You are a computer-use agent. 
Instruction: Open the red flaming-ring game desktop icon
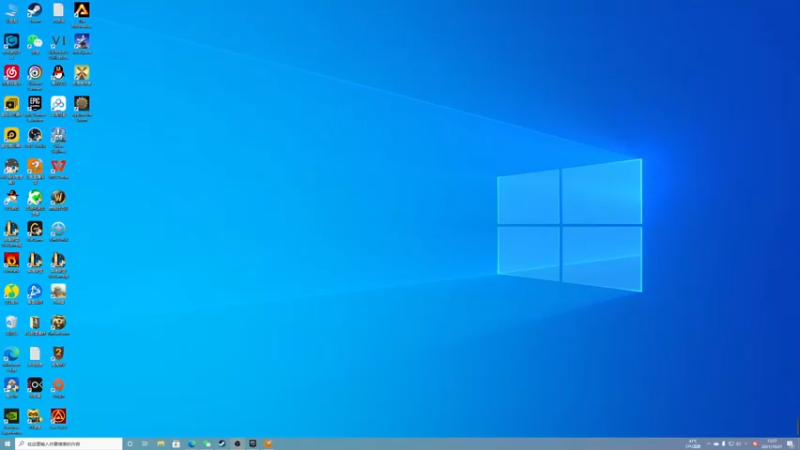click(11, 262)
